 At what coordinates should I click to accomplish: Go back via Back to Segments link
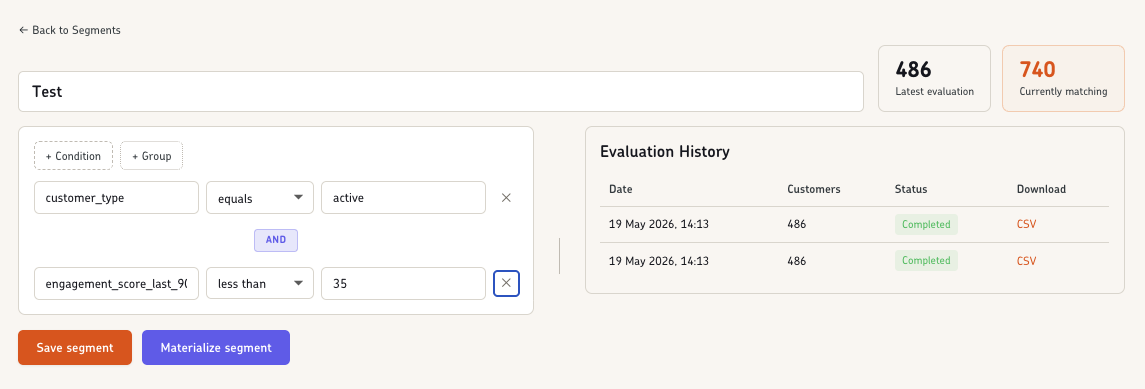click(x=69, y=30)
